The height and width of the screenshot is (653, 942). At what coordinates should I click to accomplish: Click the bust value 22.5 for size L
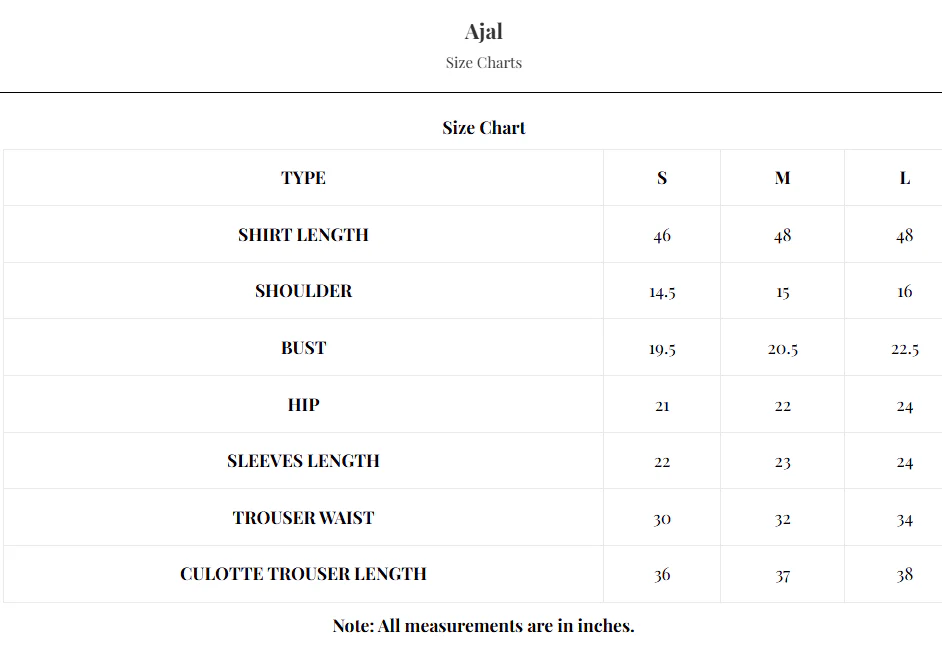(905, 349)
